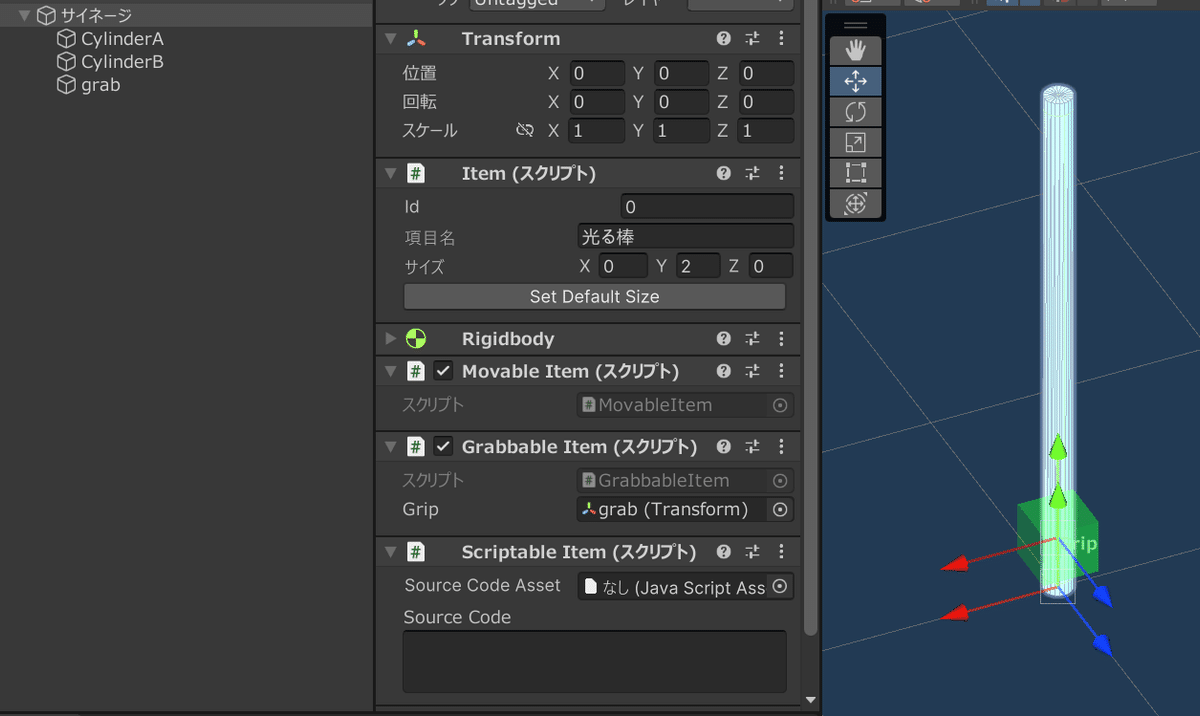This screenshot has height=716, width=1200.
Task: Open object picker for Source Code Asset
Action: coord(781,587)
